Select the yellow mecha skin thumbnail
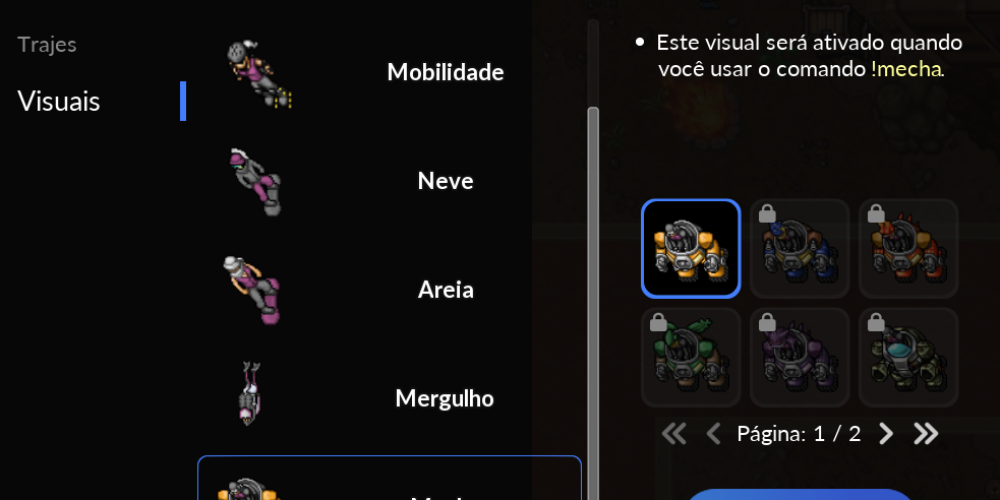The image size is (1000, 500). 691,248
